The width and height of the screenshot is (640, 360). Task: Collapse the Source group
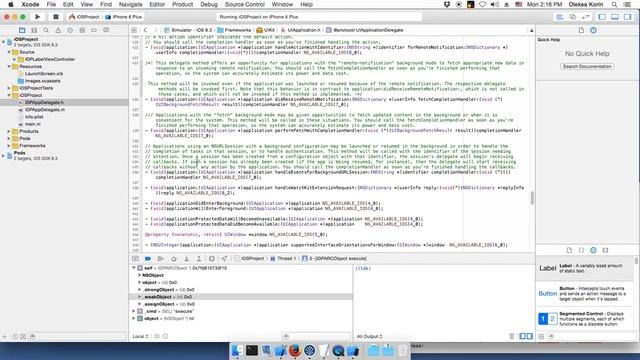9,52
